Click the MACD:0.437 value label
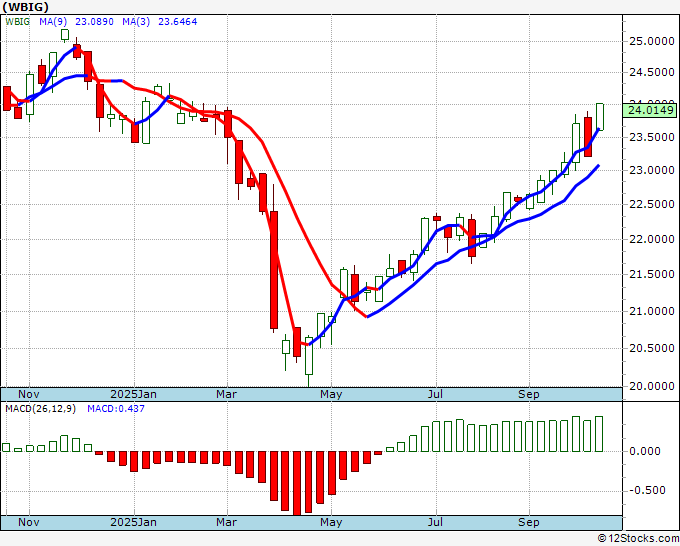 pyautogui.click(x=116, y=409)
